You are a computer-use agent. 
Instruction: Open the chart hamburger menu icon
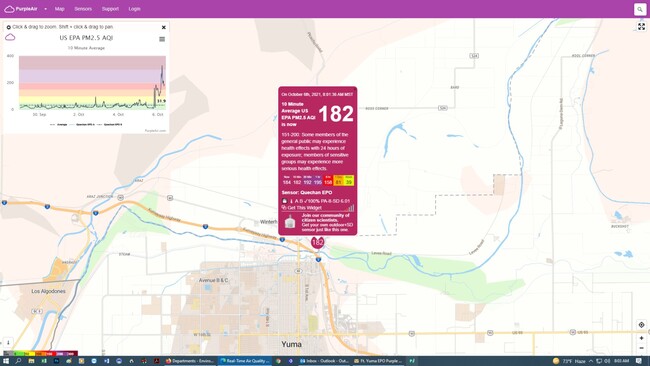point(162,39)
